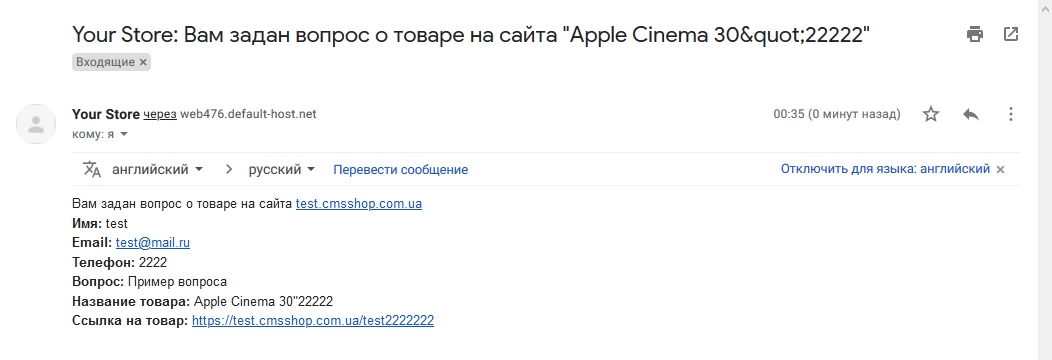Image resolution: width=1052 pixels, height=360 pixels.
Task: Click the reply arrow icon
Action: (x=971, y=115)
